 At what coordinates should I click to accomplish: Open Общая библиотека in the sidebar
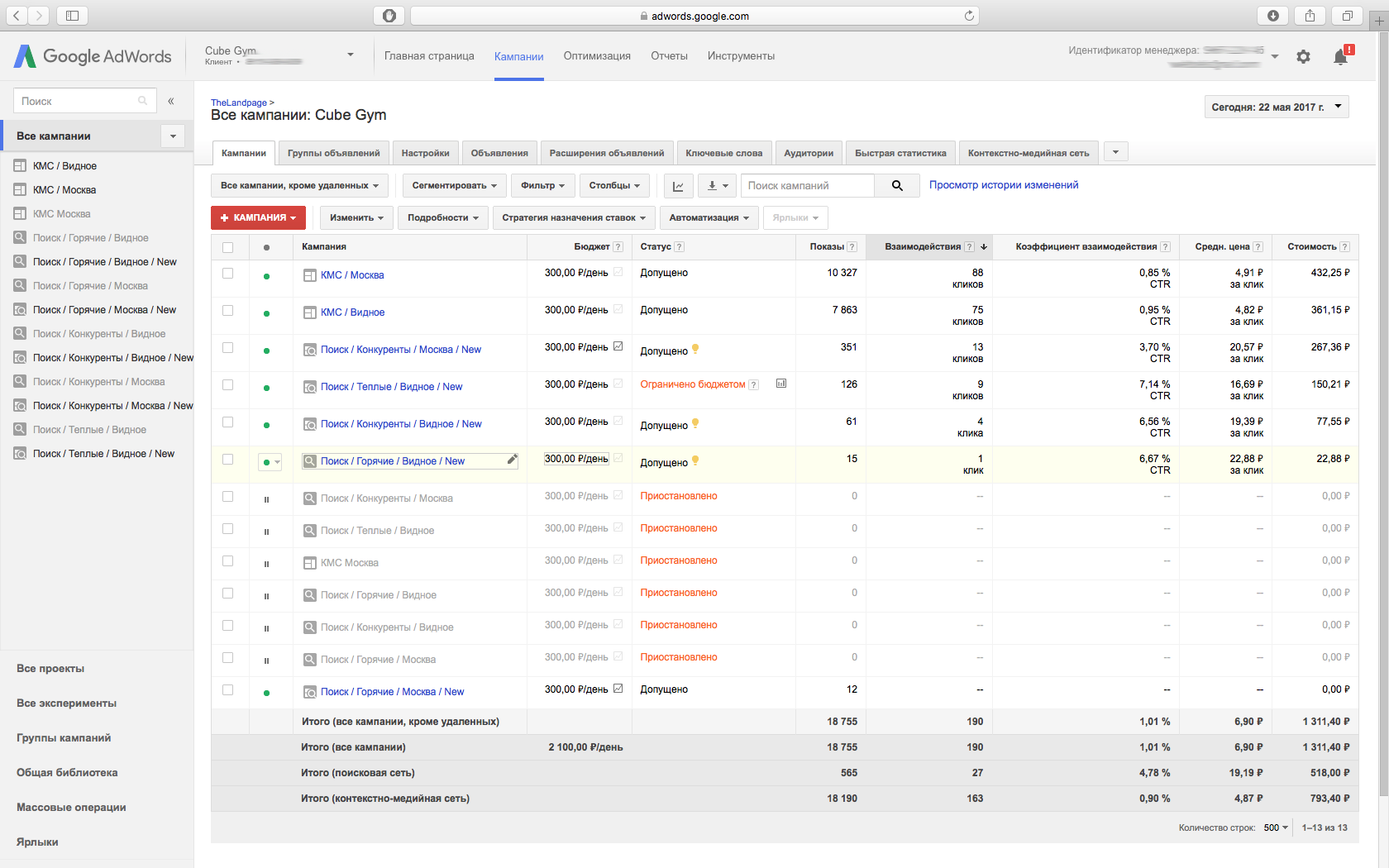(x=67, y=773)
